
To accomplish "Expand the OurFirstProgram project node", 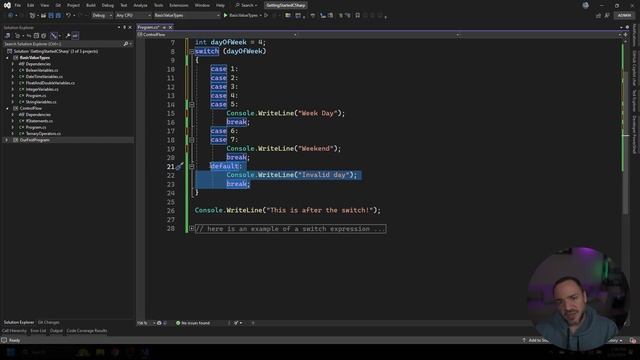I will click(x=7, y=140).
